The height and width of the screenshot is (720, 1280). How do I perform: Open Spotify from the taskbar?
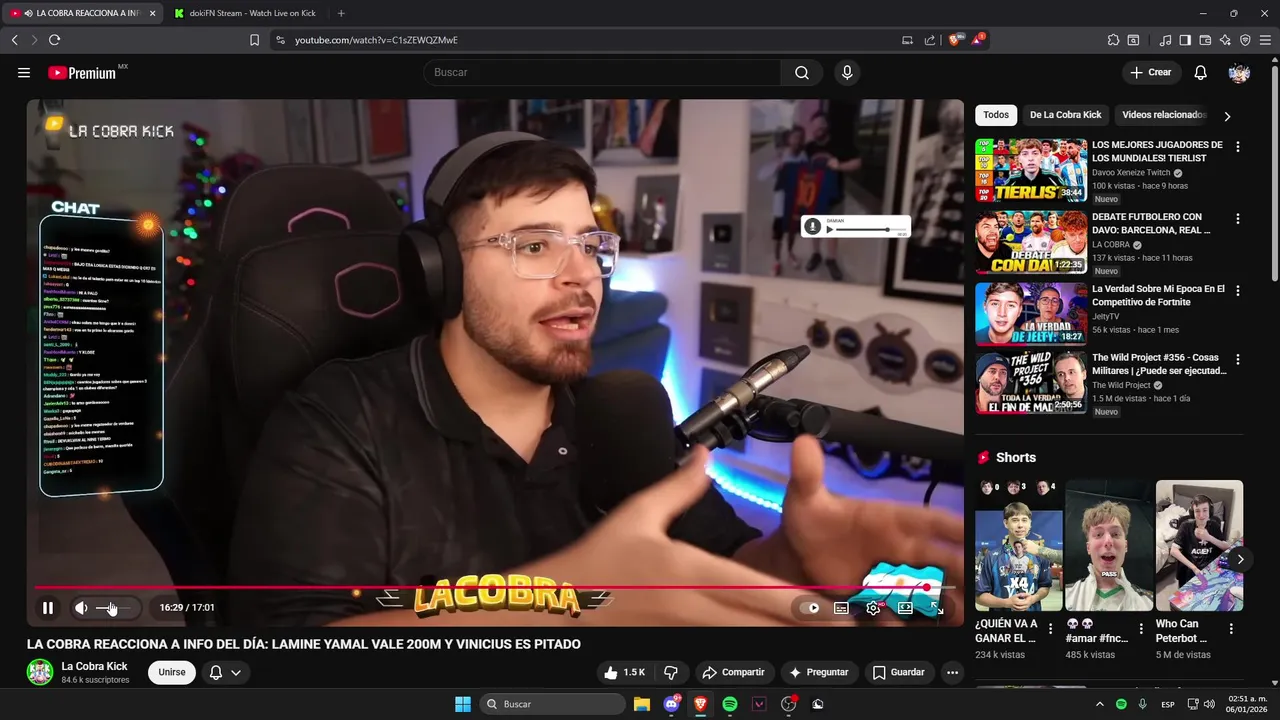click(730, 704)
